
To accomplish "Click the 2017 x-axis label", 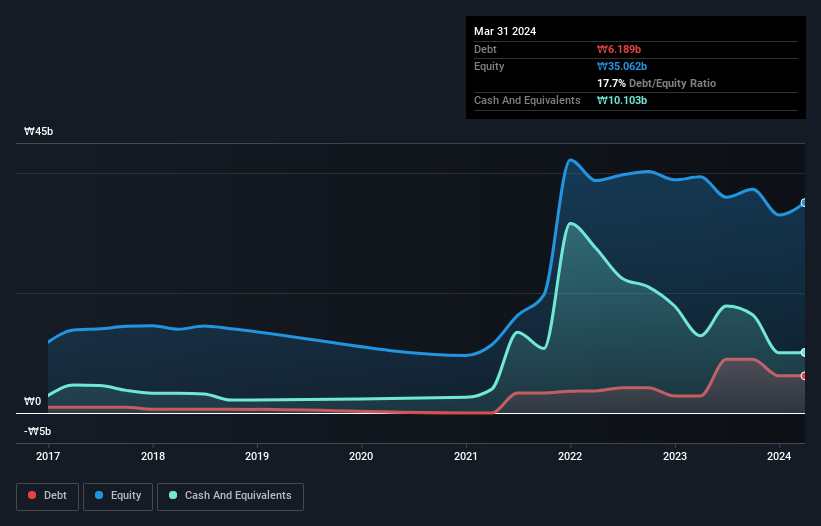I will (48, 456).
